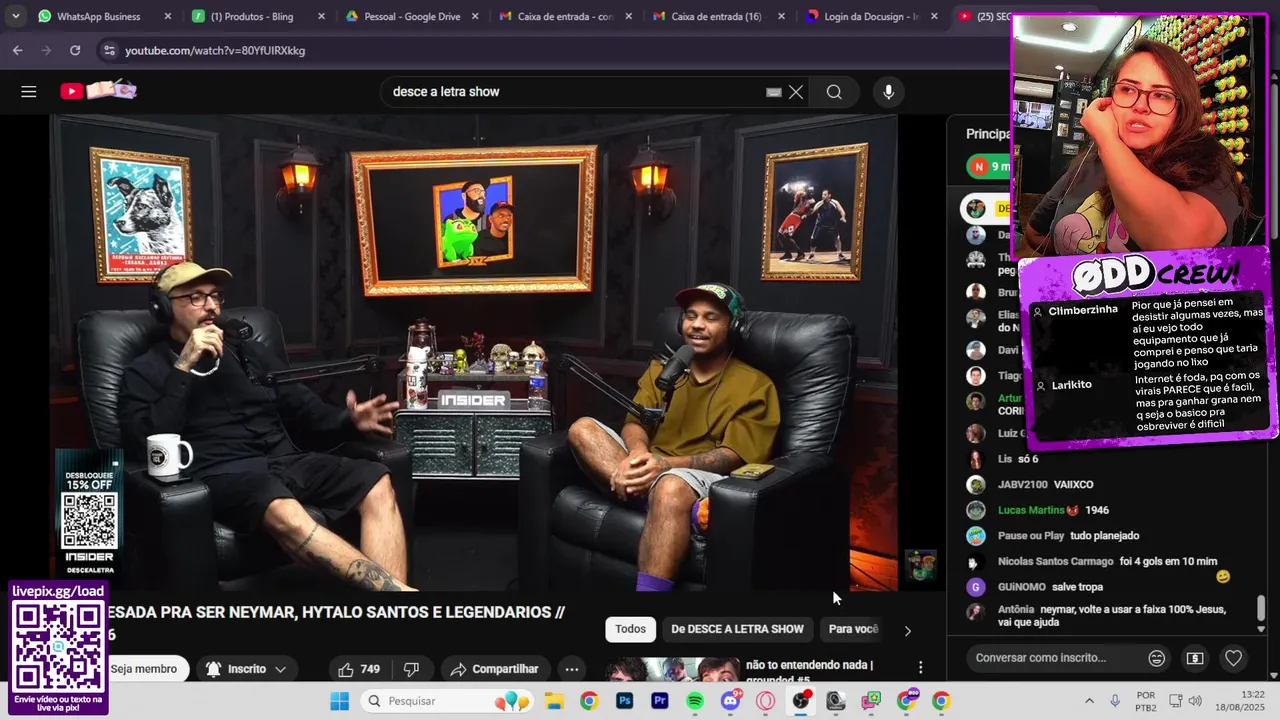1280x720 pixels.
Task: Click the video player area
Action: 474,352
